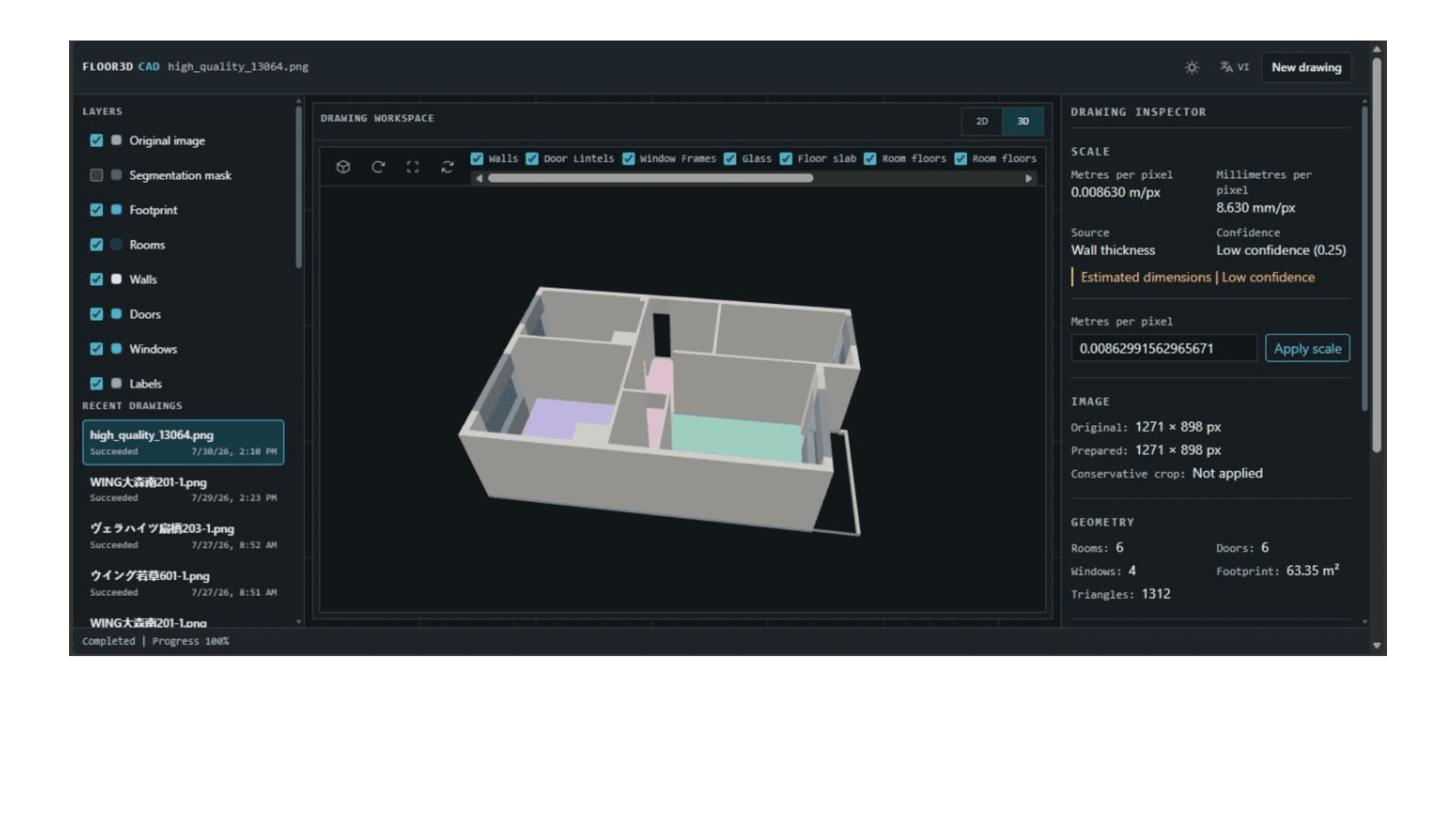Toggle the Windows layer checkbox
Image resolution: width=1456 pixels, height=819 pixels.
pyautogui.click(x=96, y=349)
